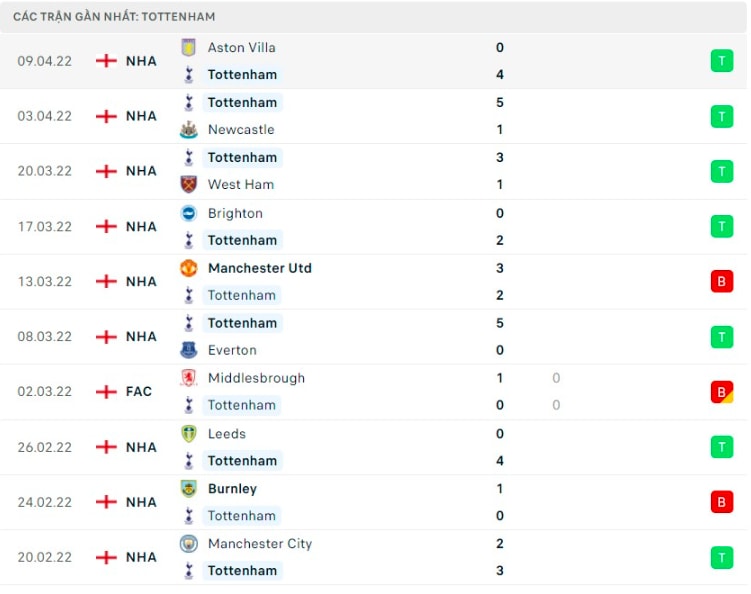
Task: Click the header 'Các trận gần nhất: Tottenham'
Action: [114, 17]
